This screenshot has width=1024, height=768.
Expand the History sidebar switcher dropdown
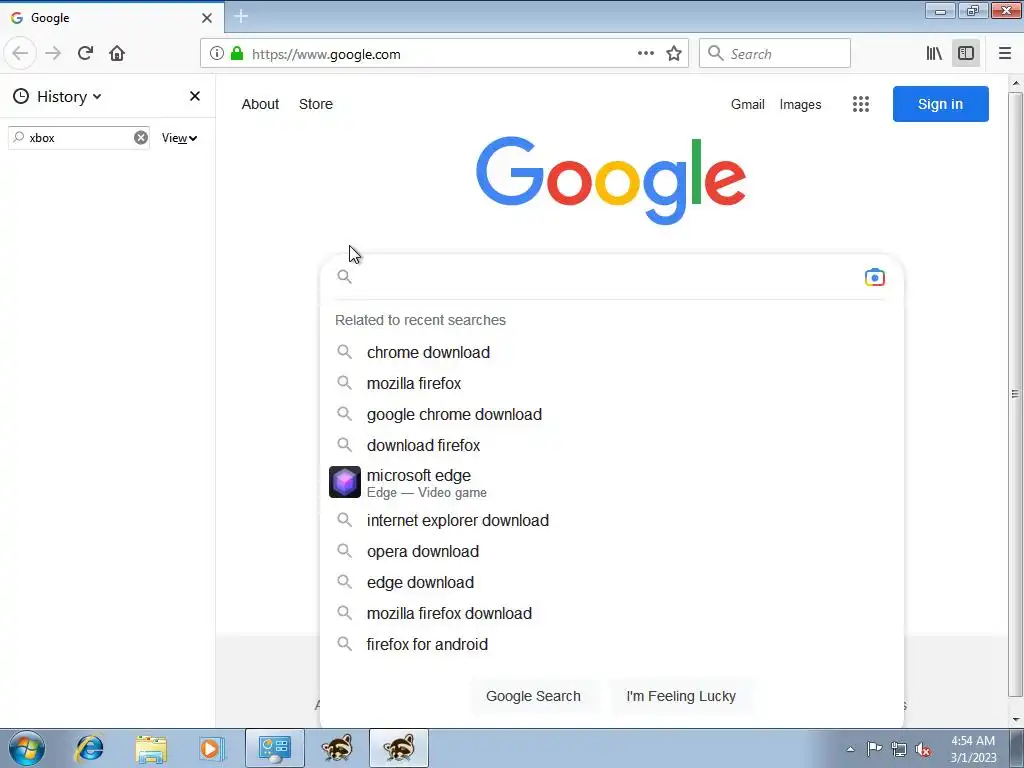[57, 97]
